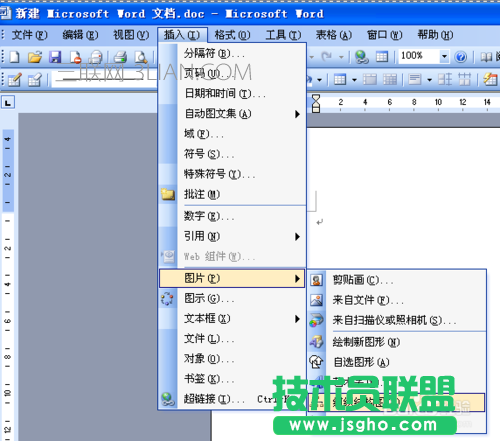
Task: Click the Open folder toolbar icon
Action: (35, 57)
